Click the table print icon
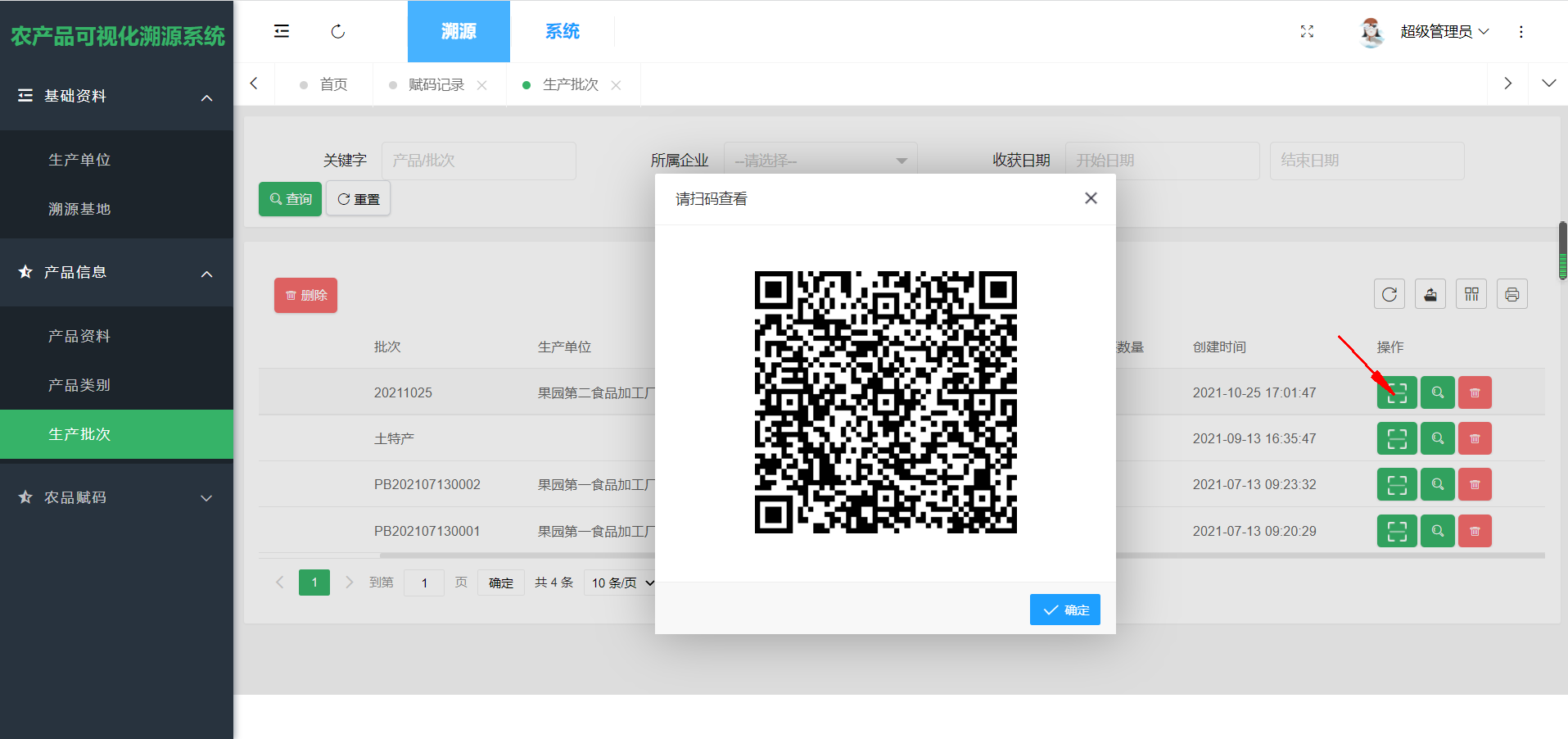This screenshot has height=739, width=1568. click(x=1512, y=294)
